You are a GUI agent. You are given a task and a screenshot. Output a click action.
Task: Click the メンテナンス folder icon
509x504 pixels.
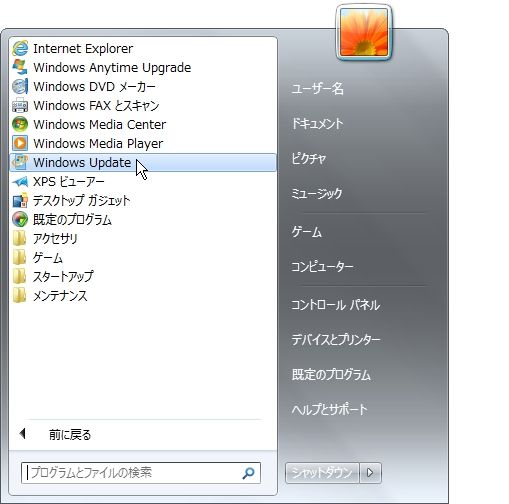(20, 296)
